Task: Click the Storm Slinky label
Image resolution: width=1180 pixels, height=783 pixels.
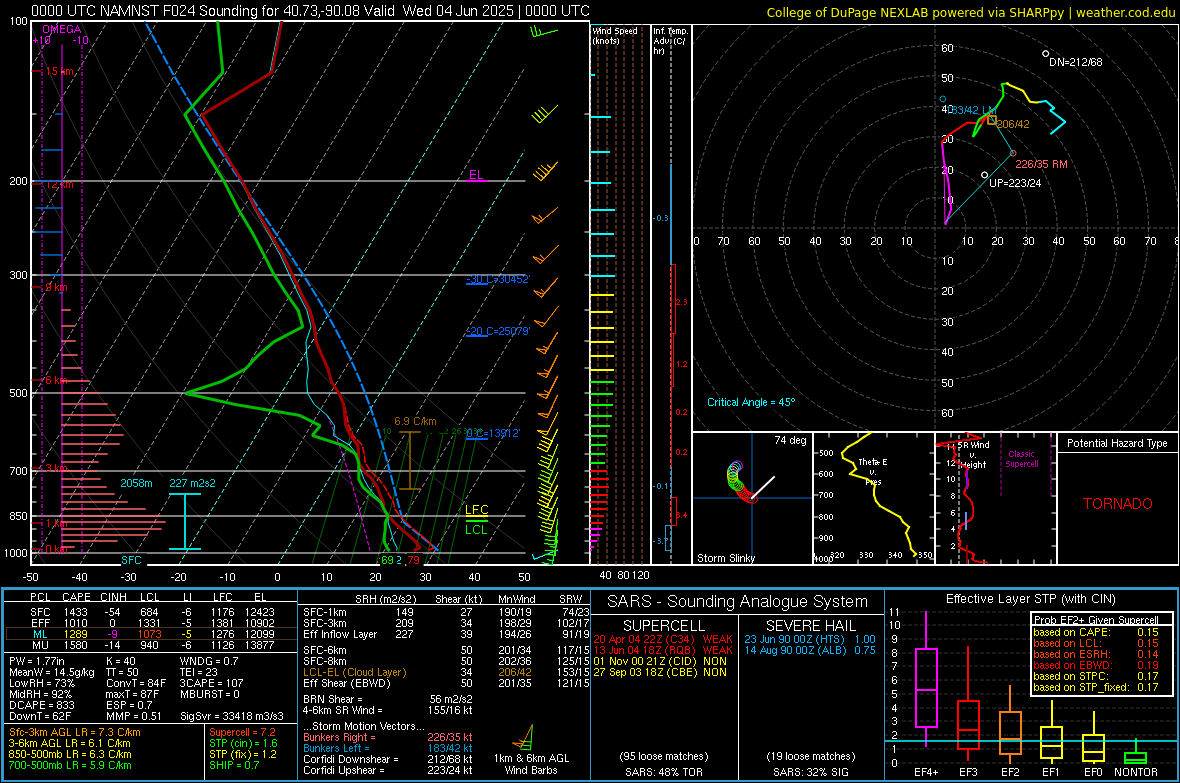Action: [x=725, y=558]
